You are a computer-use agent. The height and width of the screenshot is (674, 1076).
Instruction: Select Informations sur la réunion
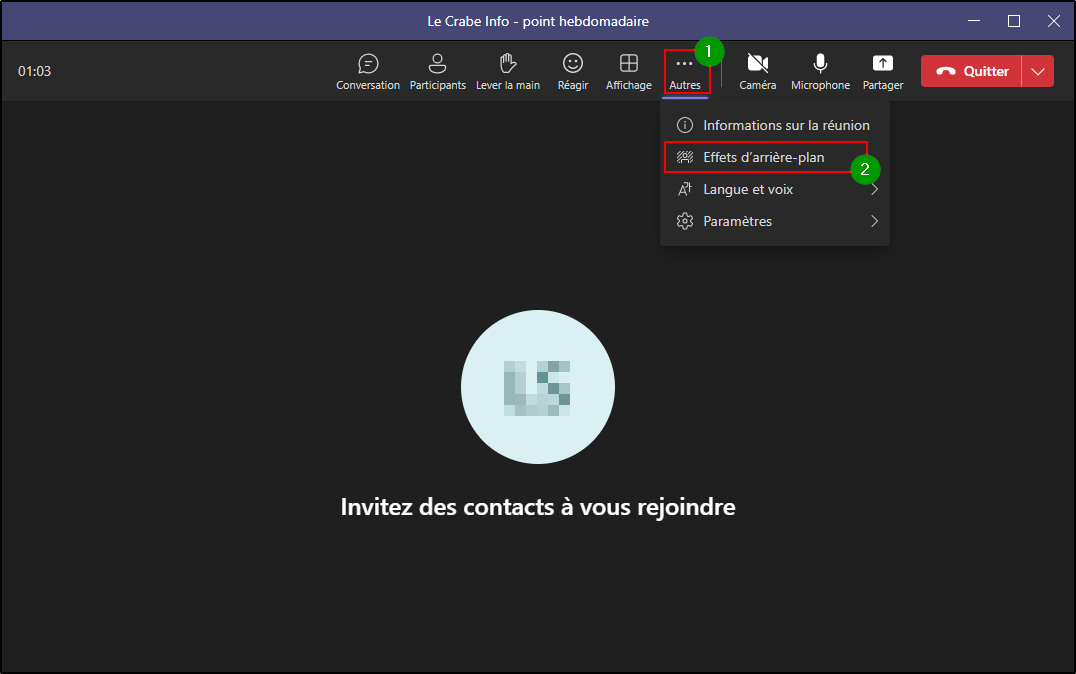point(785,125)
